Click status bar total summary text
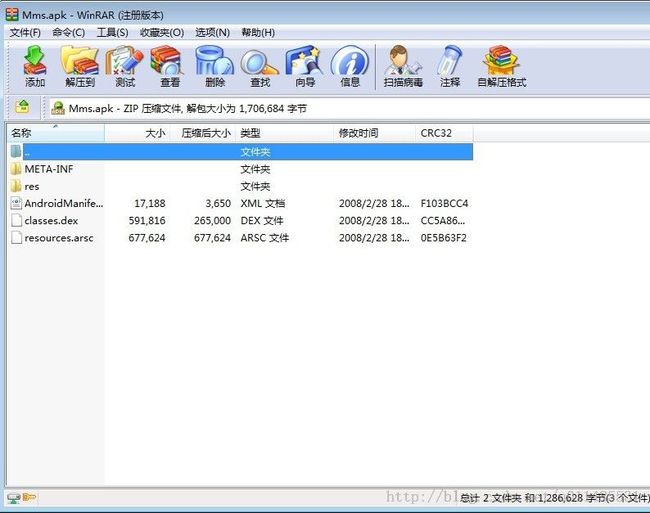This screenshot has width=650, height=513. point(555,498)
